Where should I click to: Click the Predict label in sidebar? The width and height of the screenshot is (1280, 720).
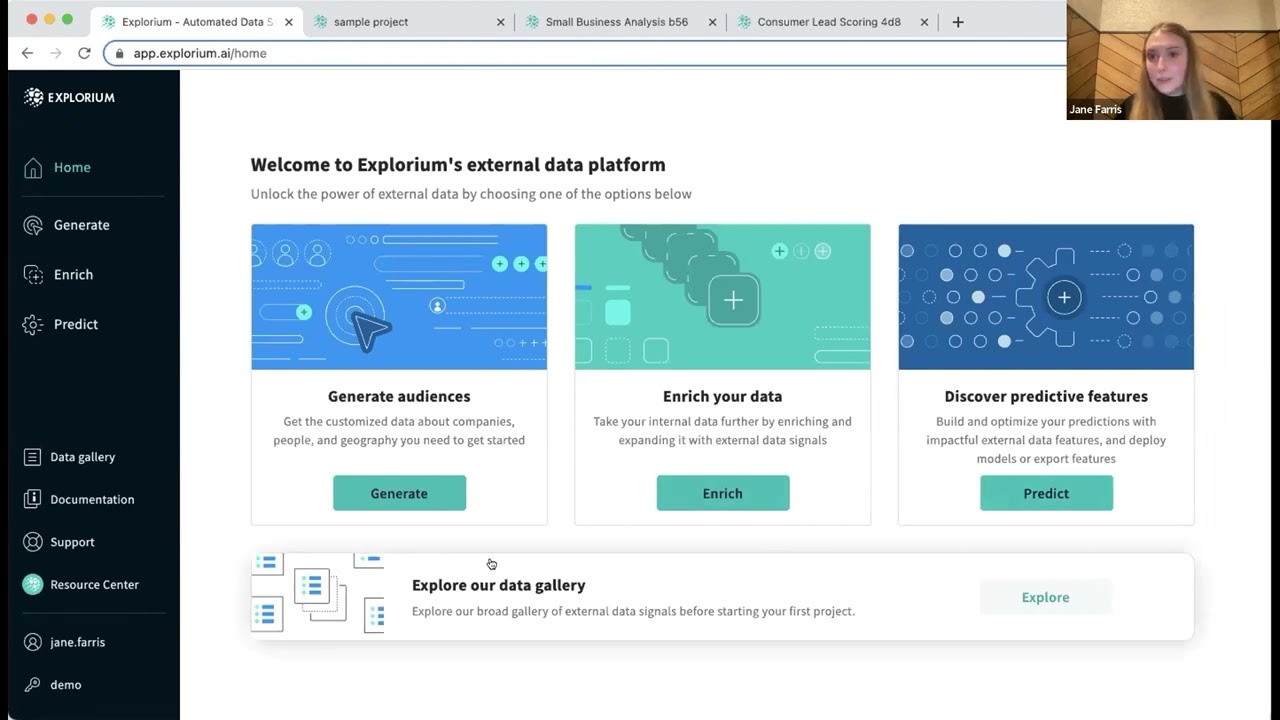pyautogui.click(x=76, y=324)
